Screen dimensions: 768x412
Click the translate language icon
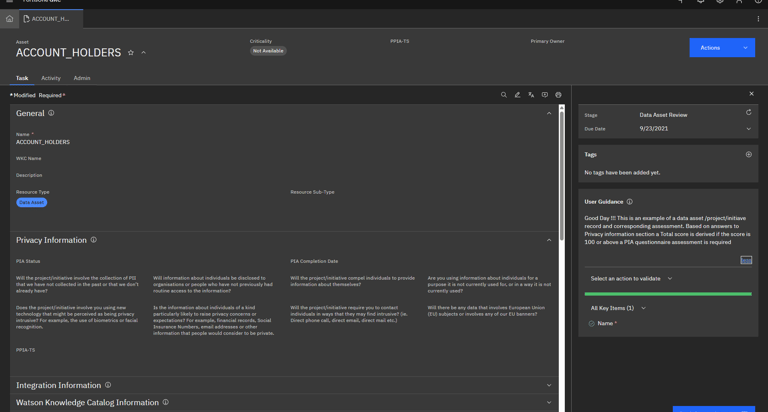click(531, 95)
